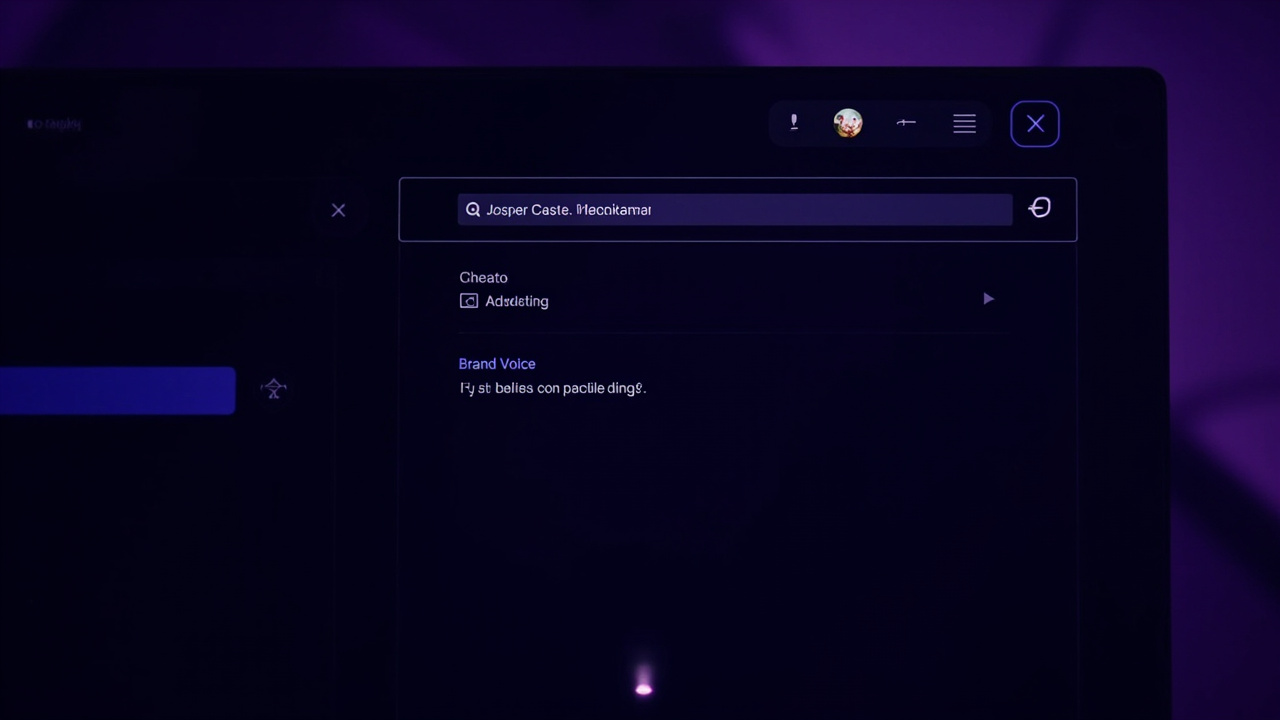Select the Cheato heading

(483, 277)
